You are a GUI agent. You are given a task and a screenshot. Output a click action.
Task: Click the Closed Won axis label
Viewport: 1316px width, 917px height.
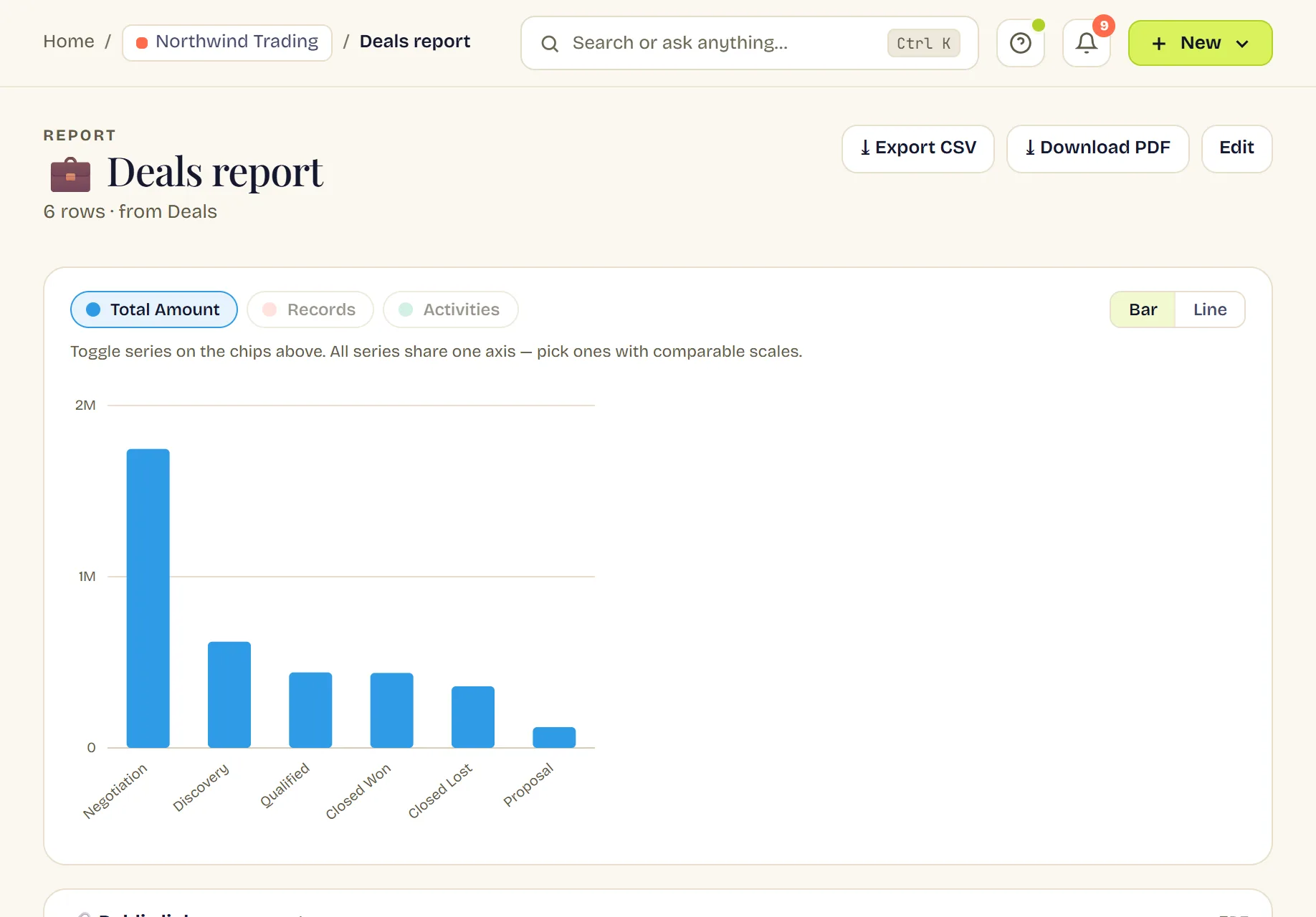click(358, 791)
